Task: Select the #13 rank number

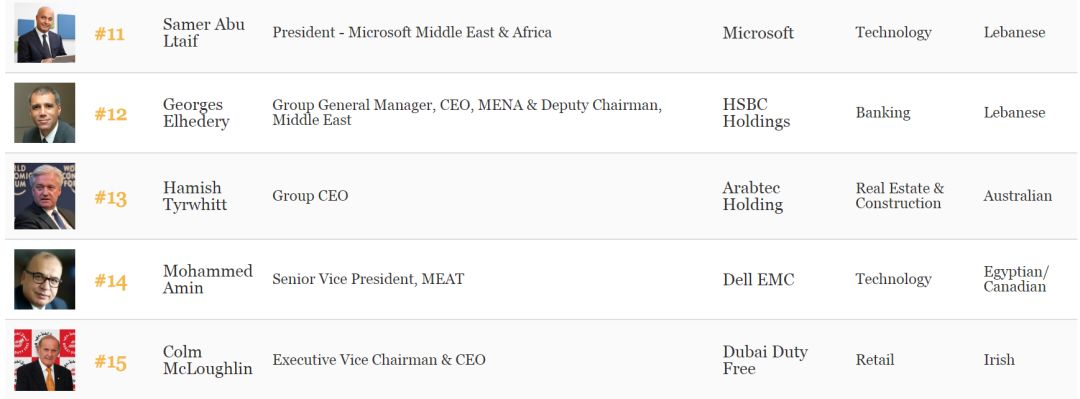Action: coord(111,198)
